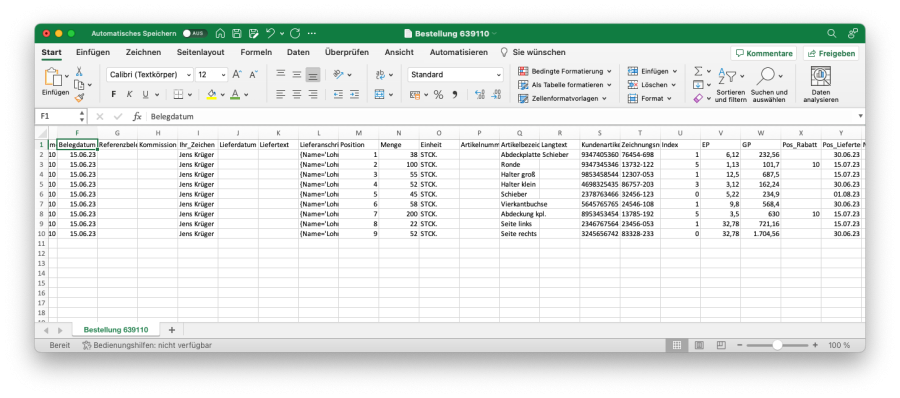
Task: Click the AutoSum sigma icon
Action: pyautogui.click(x=699, y=71)
